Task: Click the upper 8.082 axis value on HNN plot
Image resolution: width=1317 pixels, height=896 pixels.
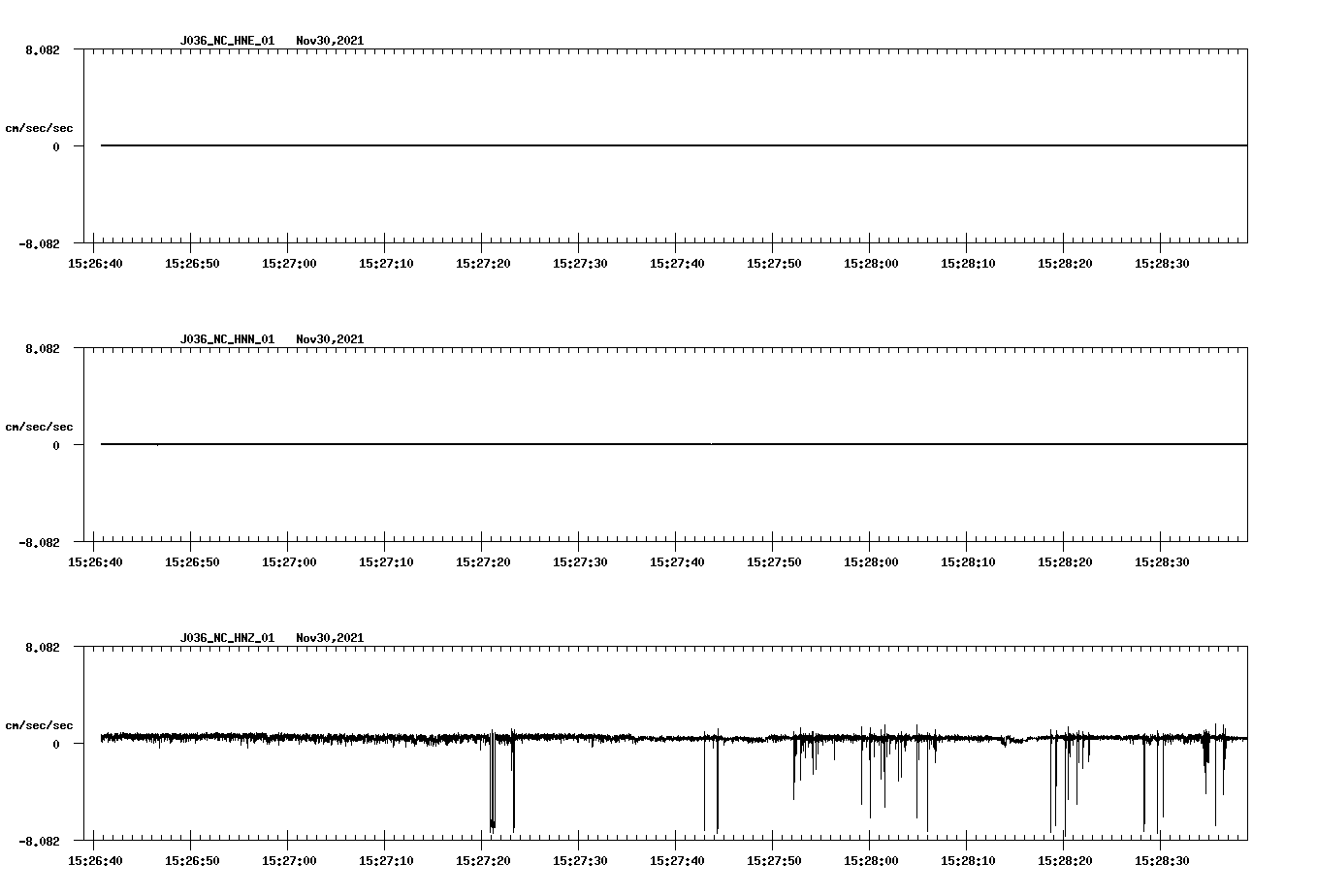Action: tap(43, 348)
